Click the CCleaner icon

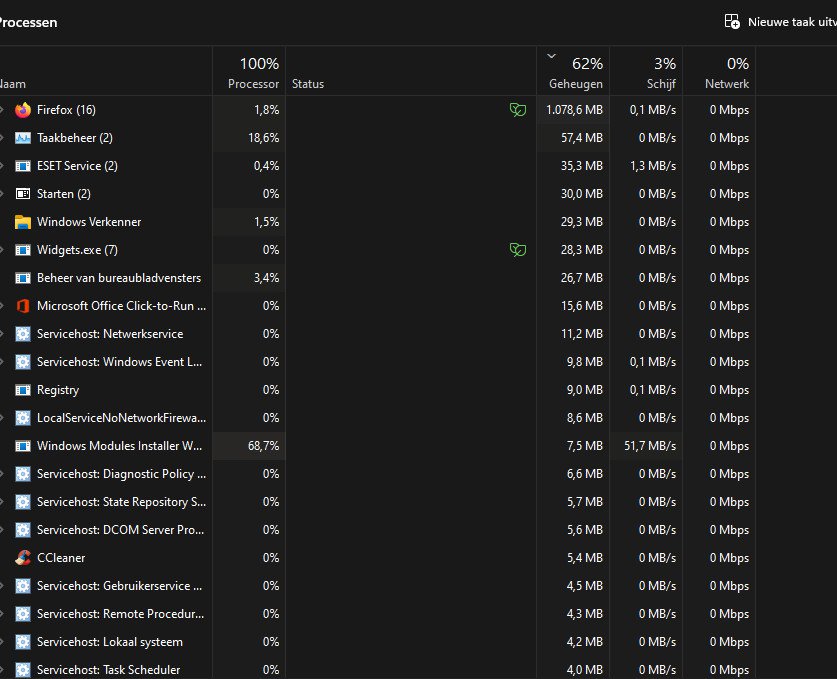point(23,558)
